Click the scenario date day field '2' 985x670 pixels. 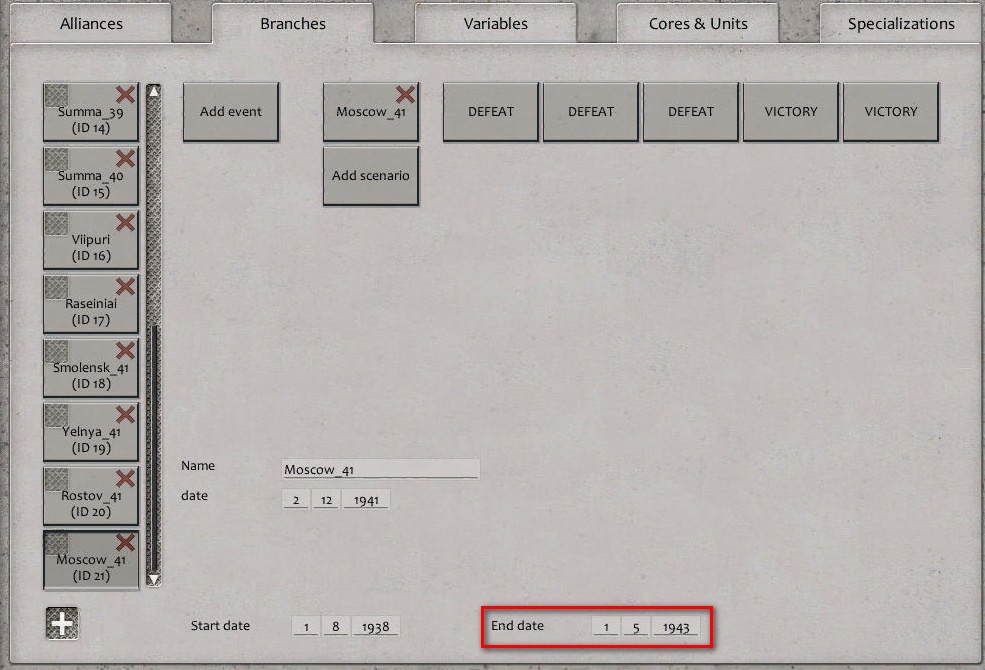pos(295,500)
